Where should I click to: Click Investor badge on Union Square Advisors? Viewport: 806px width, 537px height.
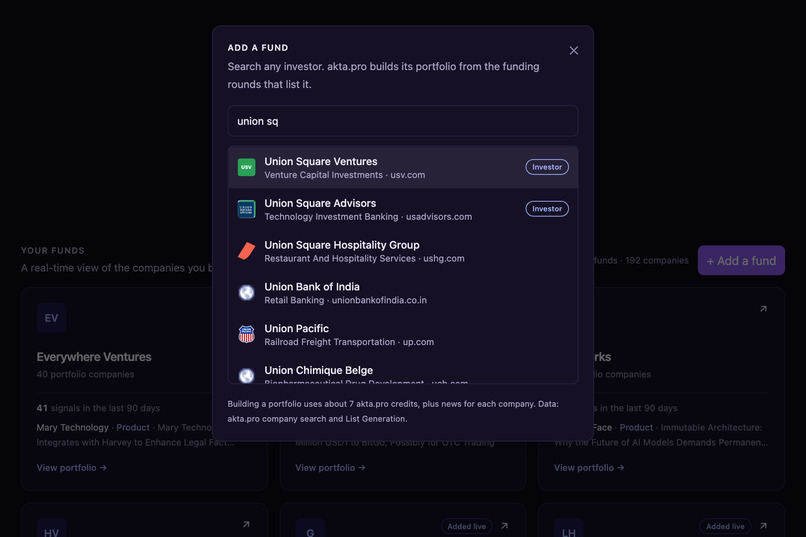click(546, 209)
